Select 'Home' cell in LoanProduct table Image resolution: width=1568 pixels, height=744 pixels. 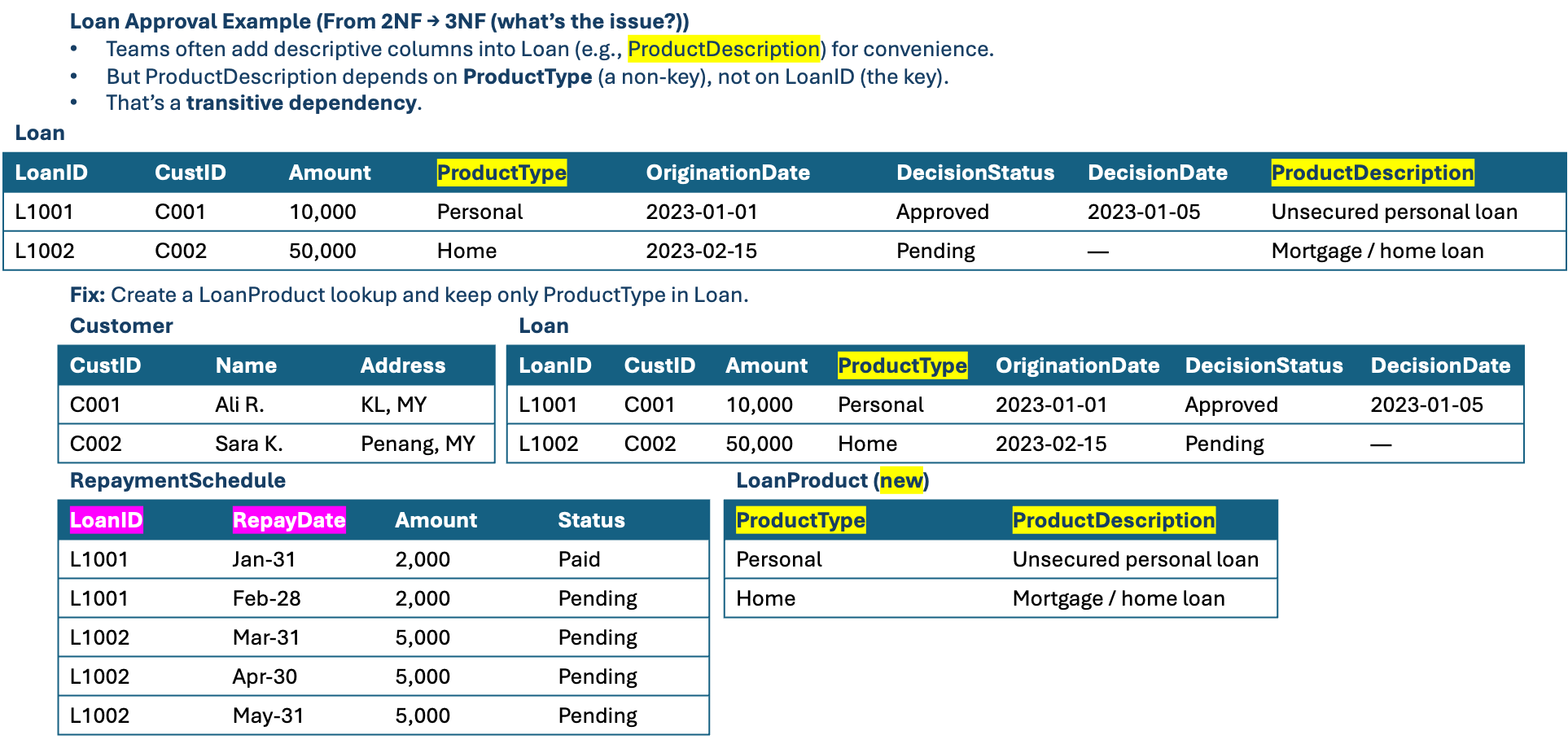click(x=765, y=598)
